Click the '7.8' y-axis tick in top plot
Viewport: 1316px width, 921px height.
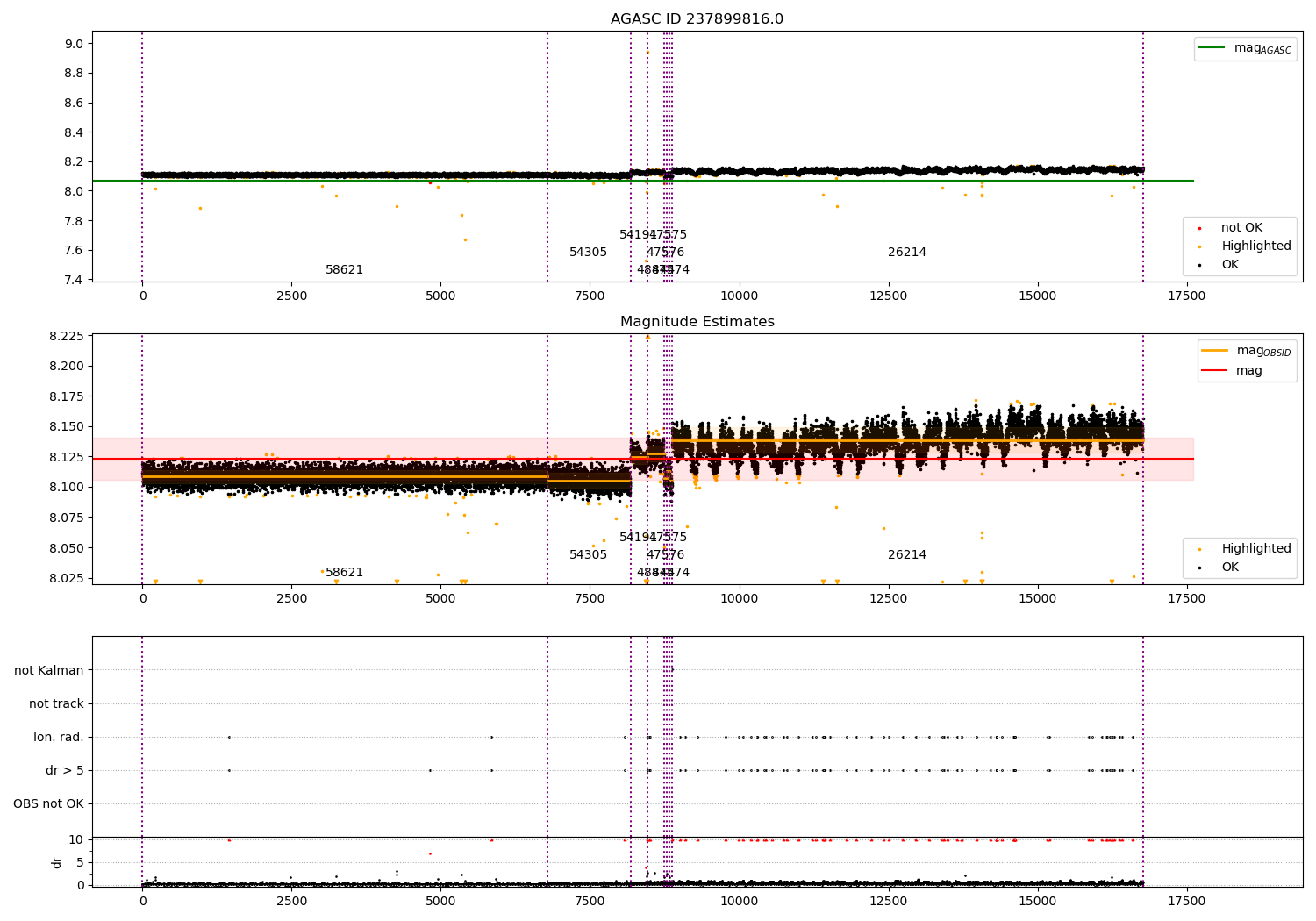(x=75, y=221)
